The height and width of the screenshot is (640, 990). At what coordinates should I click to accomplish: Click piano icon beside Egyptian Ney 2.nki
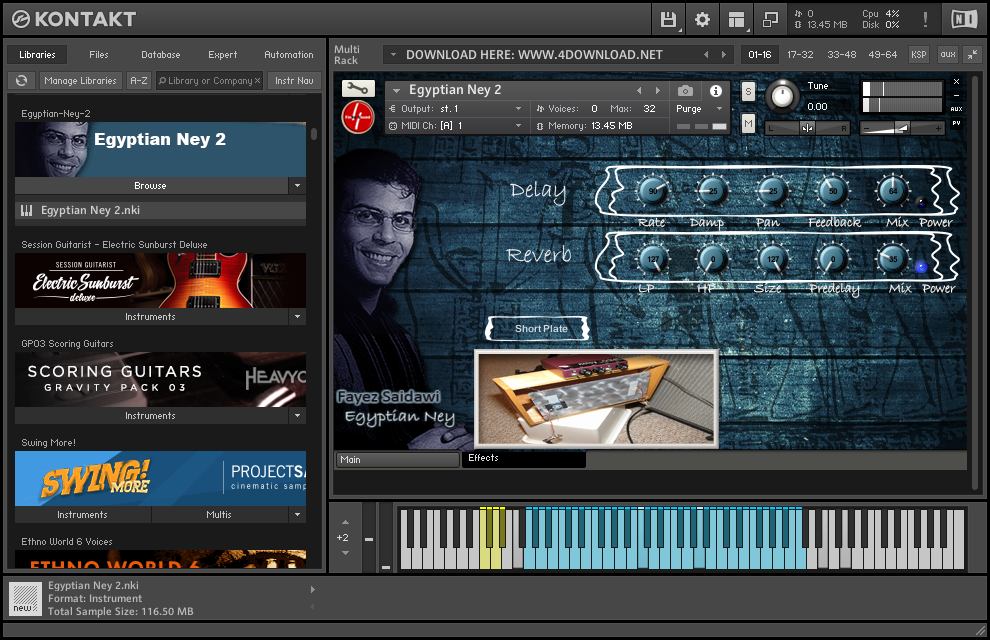[27, 210]
